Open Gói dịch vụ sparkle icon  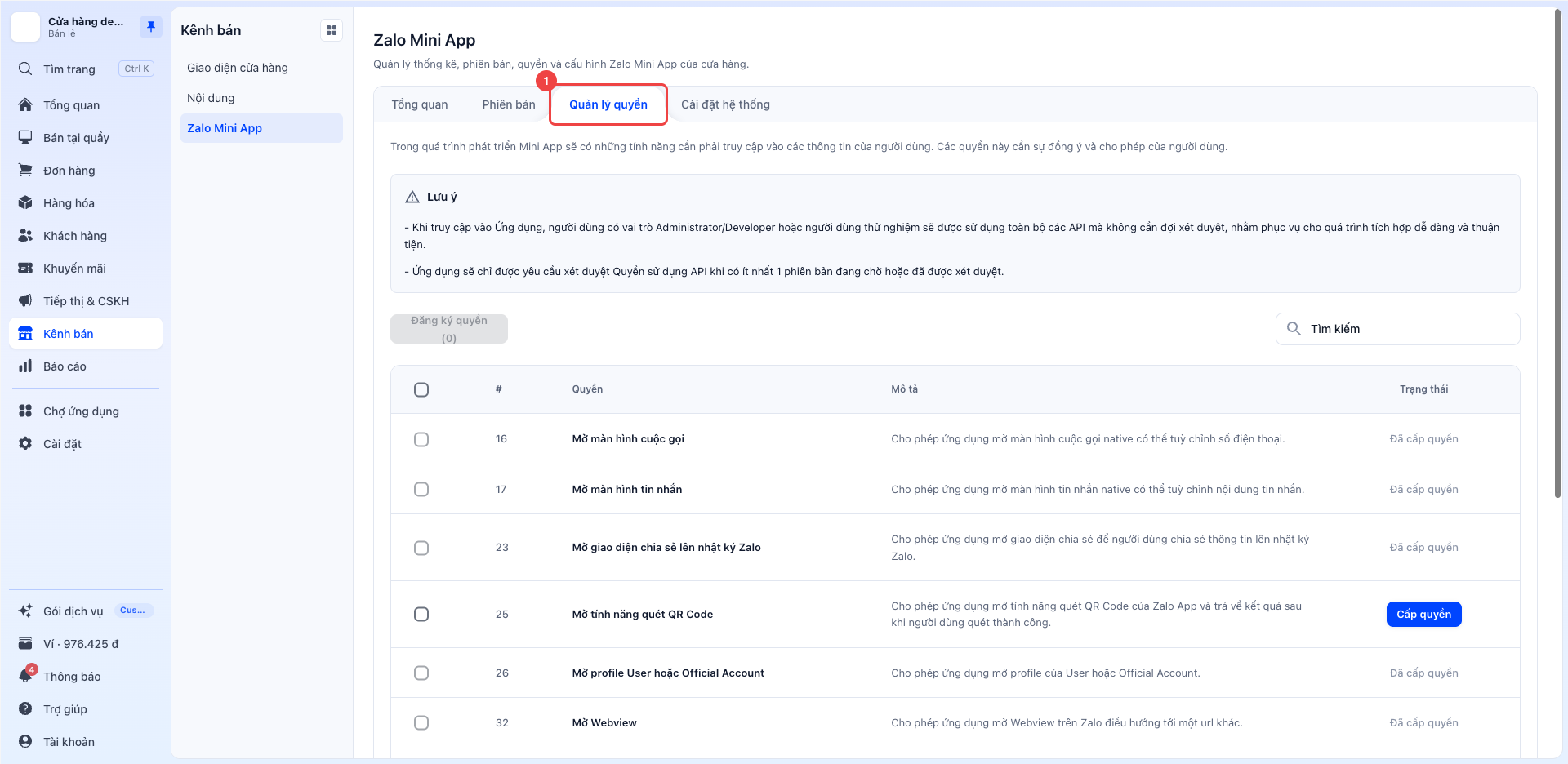[x=25, y=611]
